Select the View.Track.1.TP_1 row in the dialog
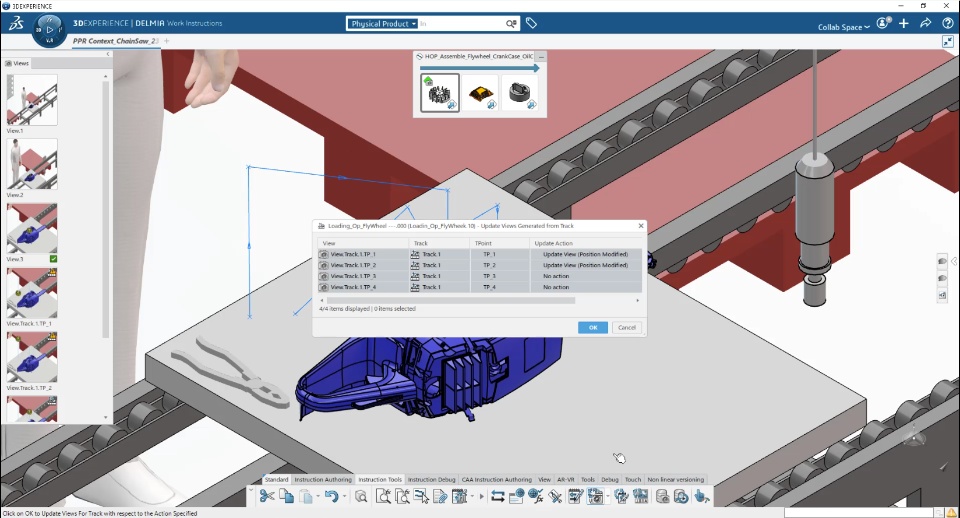 pos(480,254)
